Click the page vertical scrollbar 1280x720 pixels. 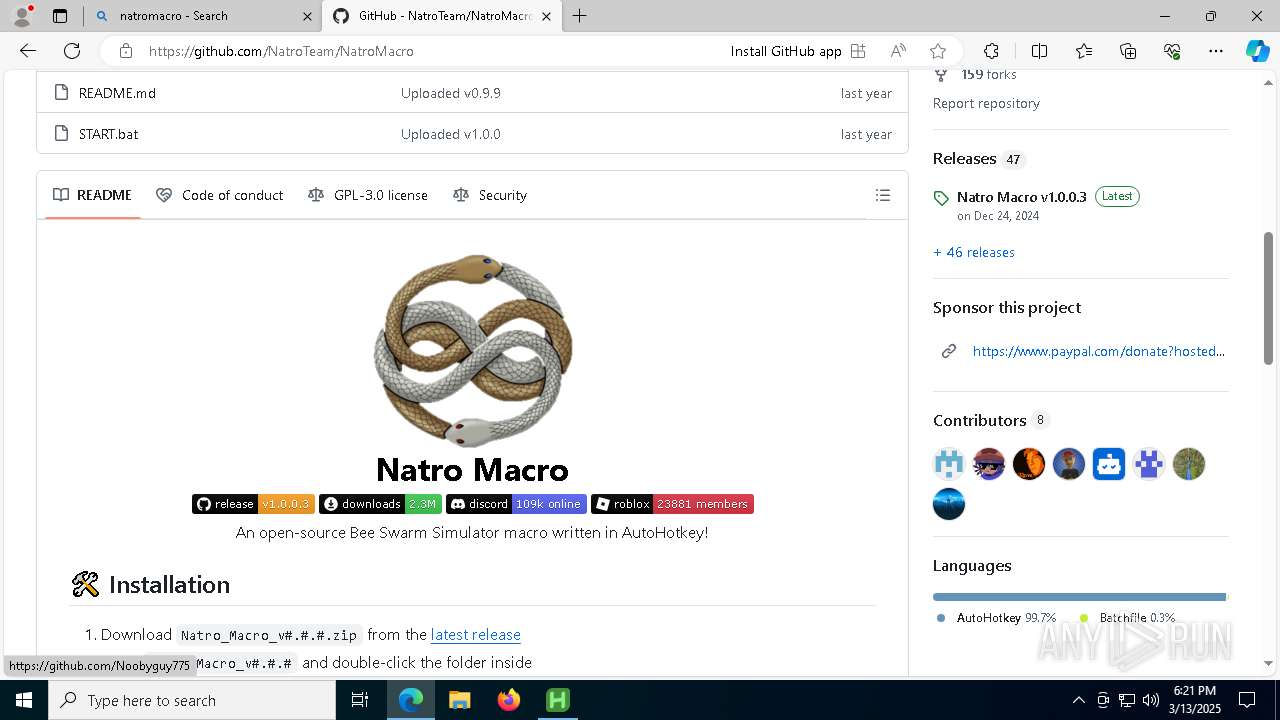tap(1269, 300)
